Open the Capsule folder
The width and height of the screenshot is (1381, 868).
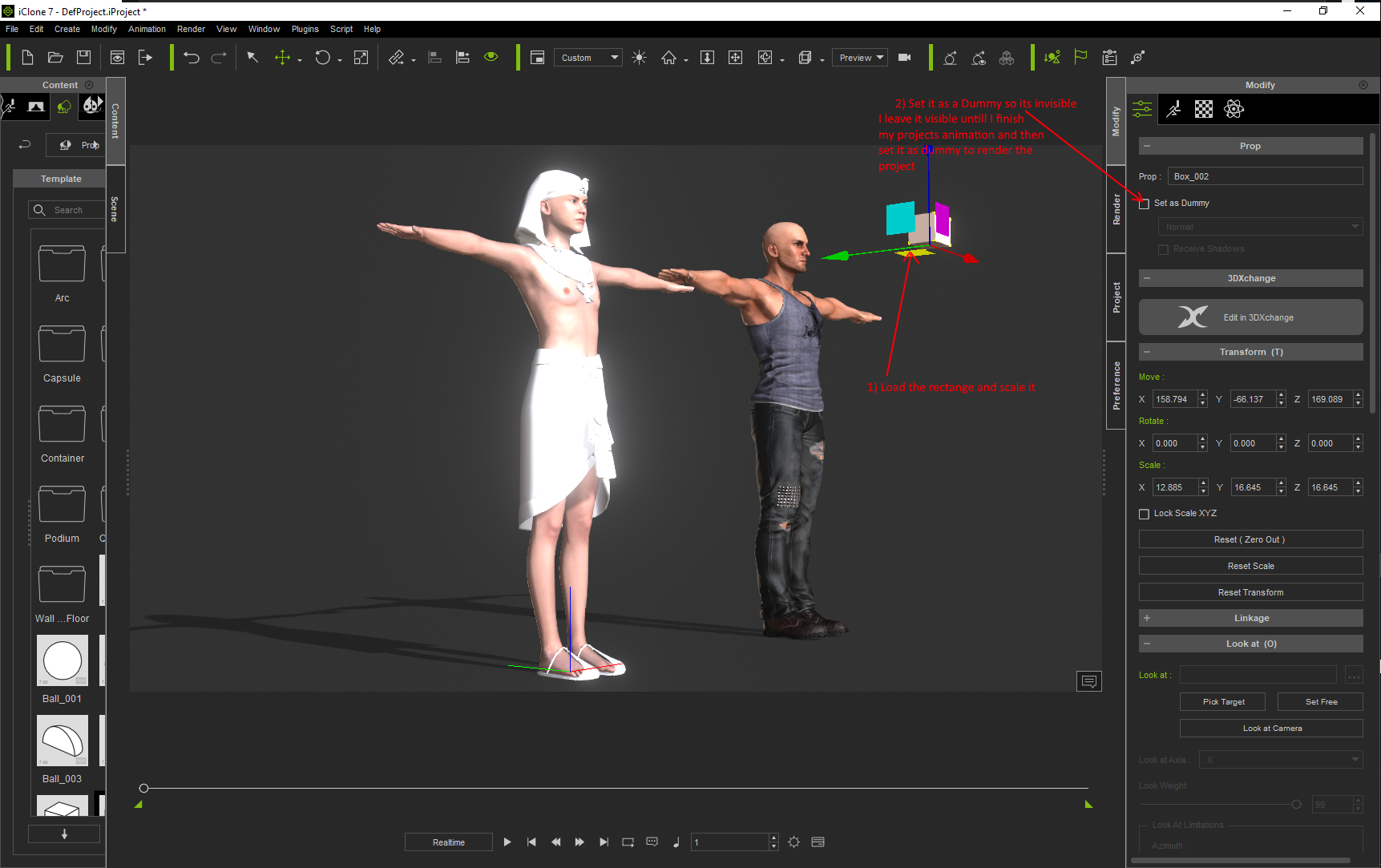tap(62, 344)
